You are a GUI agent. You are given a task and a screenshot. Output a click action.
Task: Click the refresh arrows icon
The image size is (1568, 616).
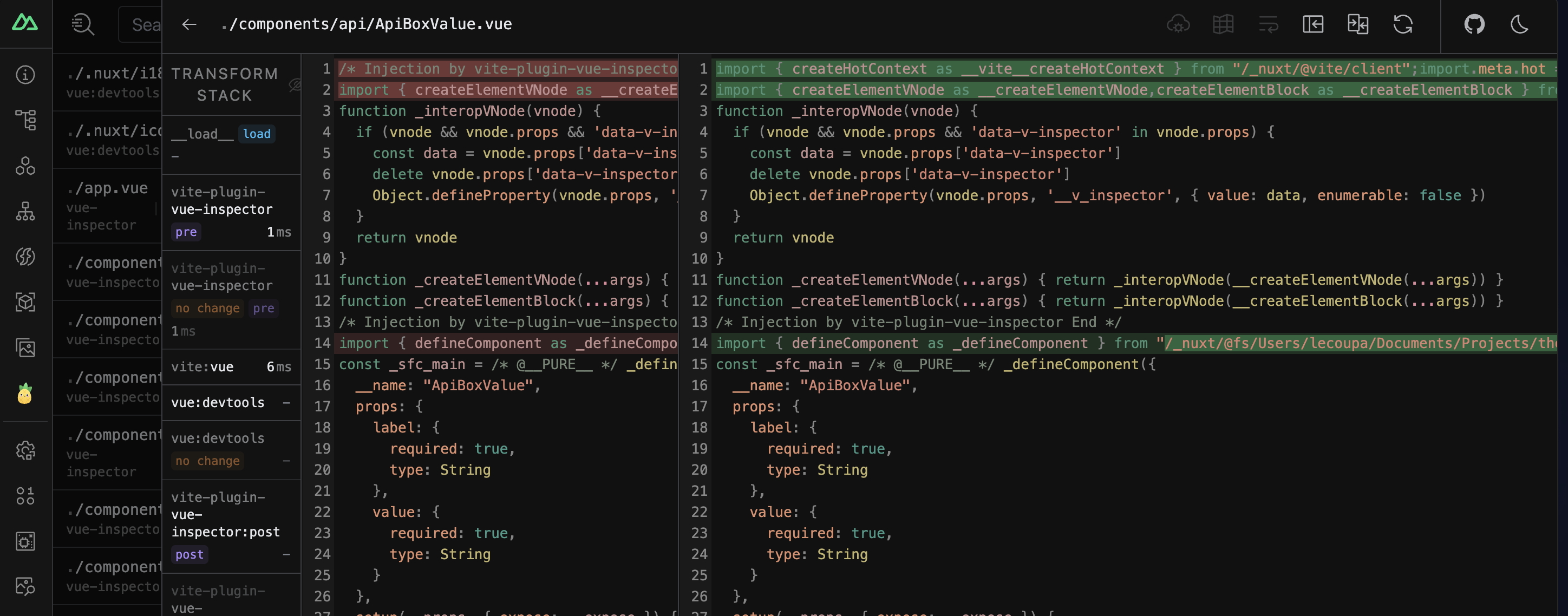[x=1403, y=24]
